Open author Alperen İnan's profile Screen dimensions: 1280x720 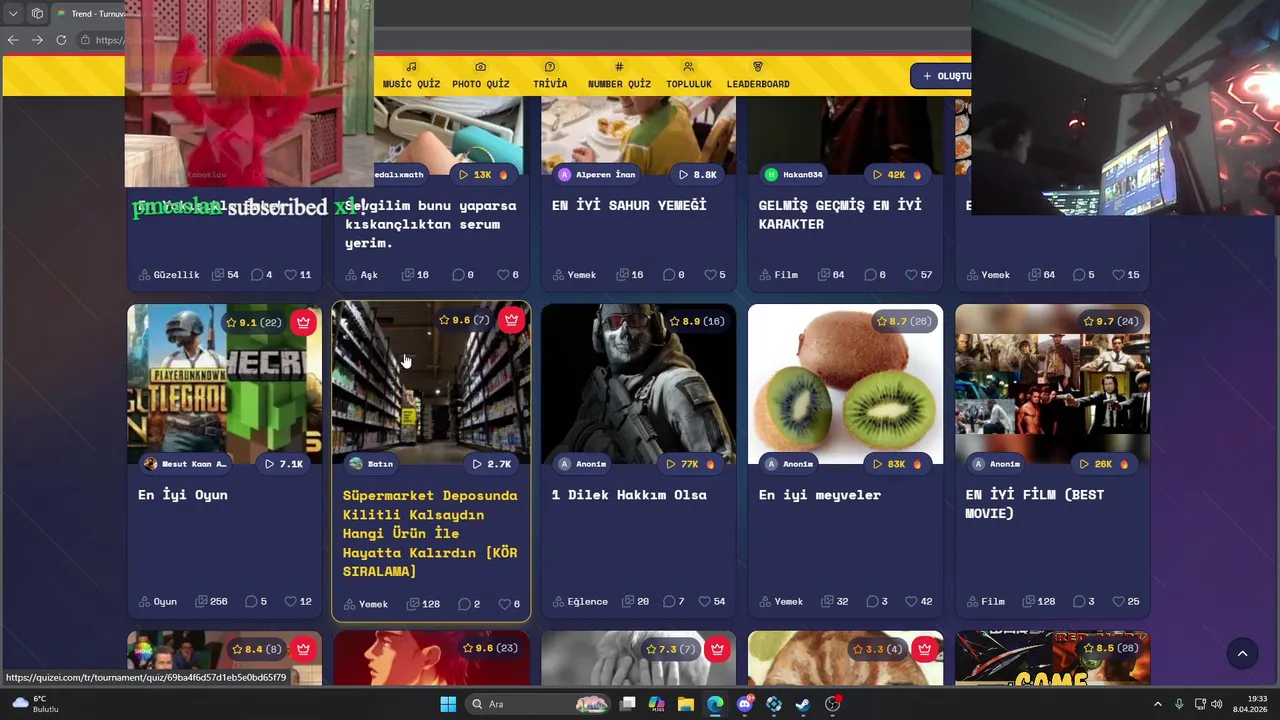(597, 174)
